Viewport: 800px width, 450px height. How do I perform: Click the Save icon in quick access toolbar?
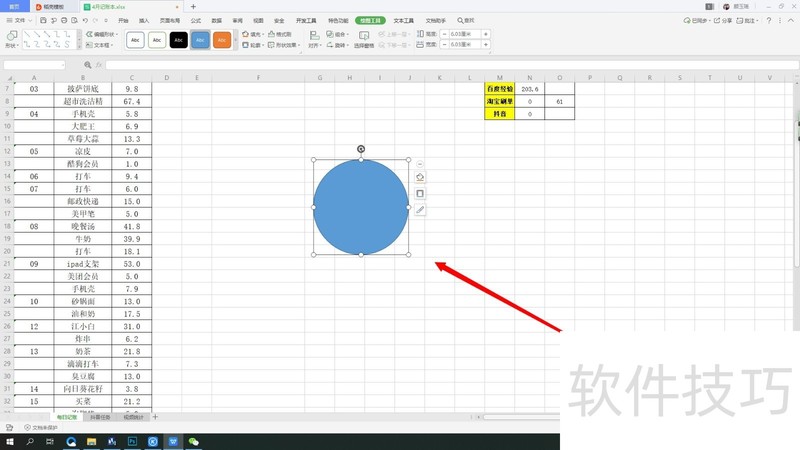click(x=43, y=20)
